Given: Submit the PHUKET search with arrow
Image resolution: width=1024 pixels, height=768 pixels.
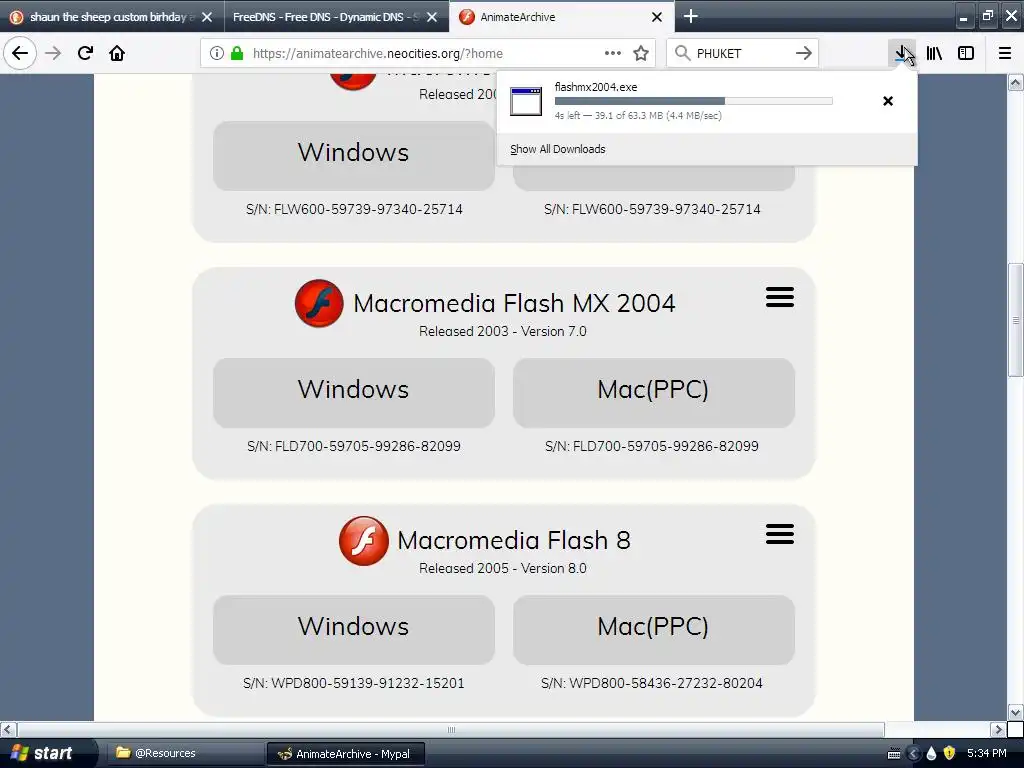Looking at the screenshot, I should point(804,53).
